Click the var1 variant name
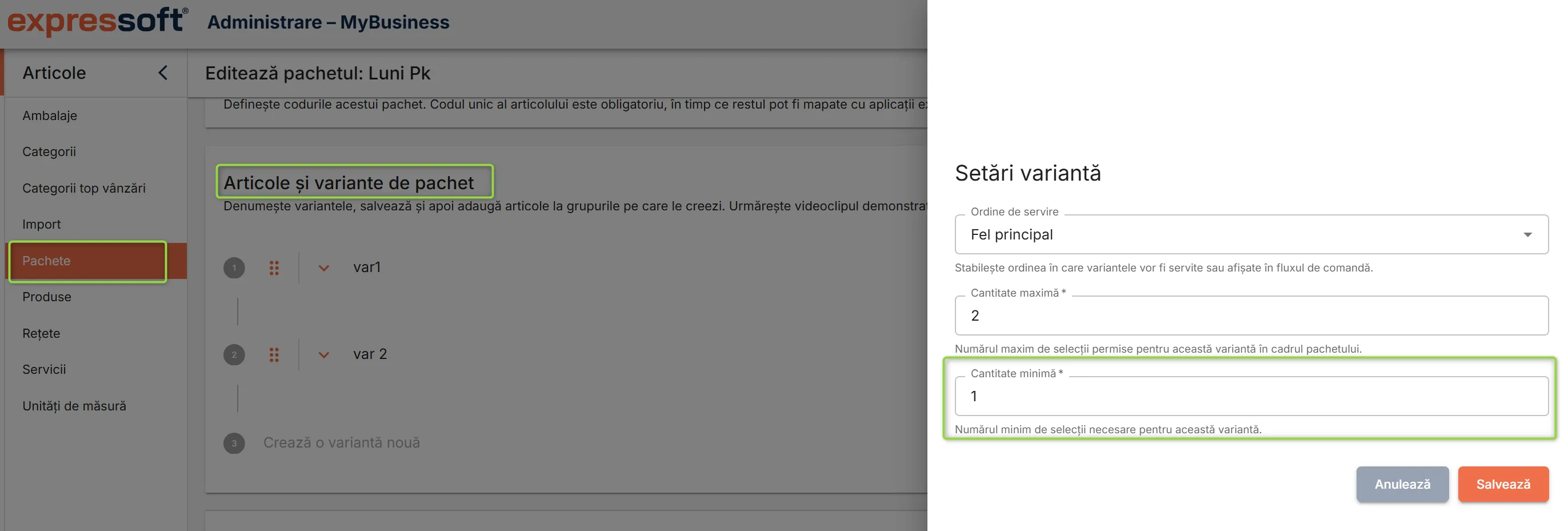The height and width of the screenshot is (531, 1568). click(367, 268)
